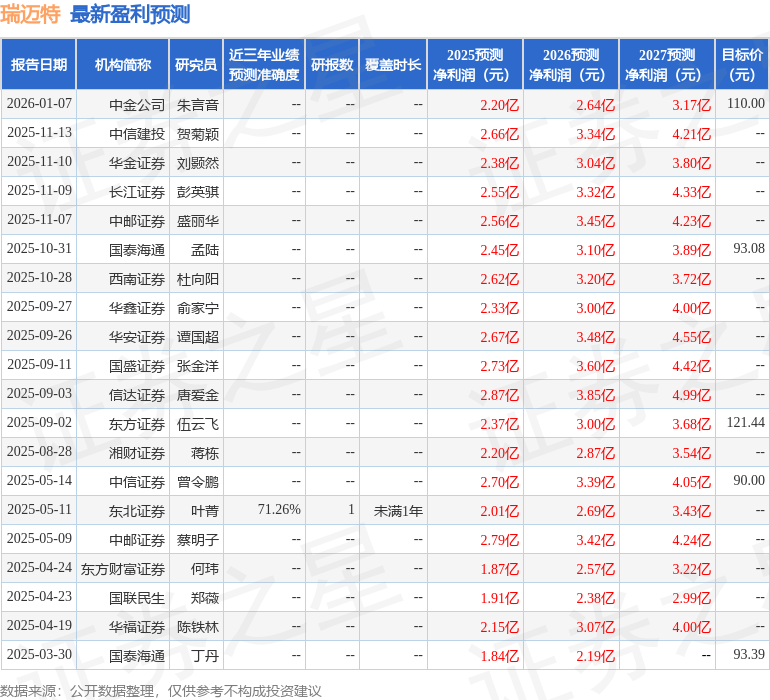Click the institution 东方证券
The width and height of the screenshot is (770, 700).
point(137,423)
